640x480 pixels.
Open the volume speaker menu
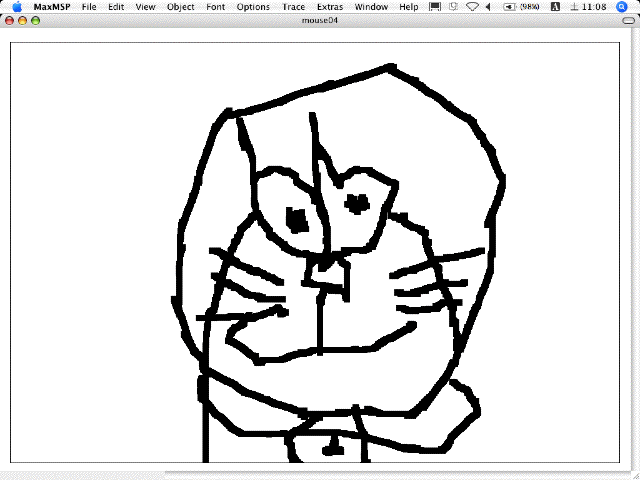click(x=488, y=7)
